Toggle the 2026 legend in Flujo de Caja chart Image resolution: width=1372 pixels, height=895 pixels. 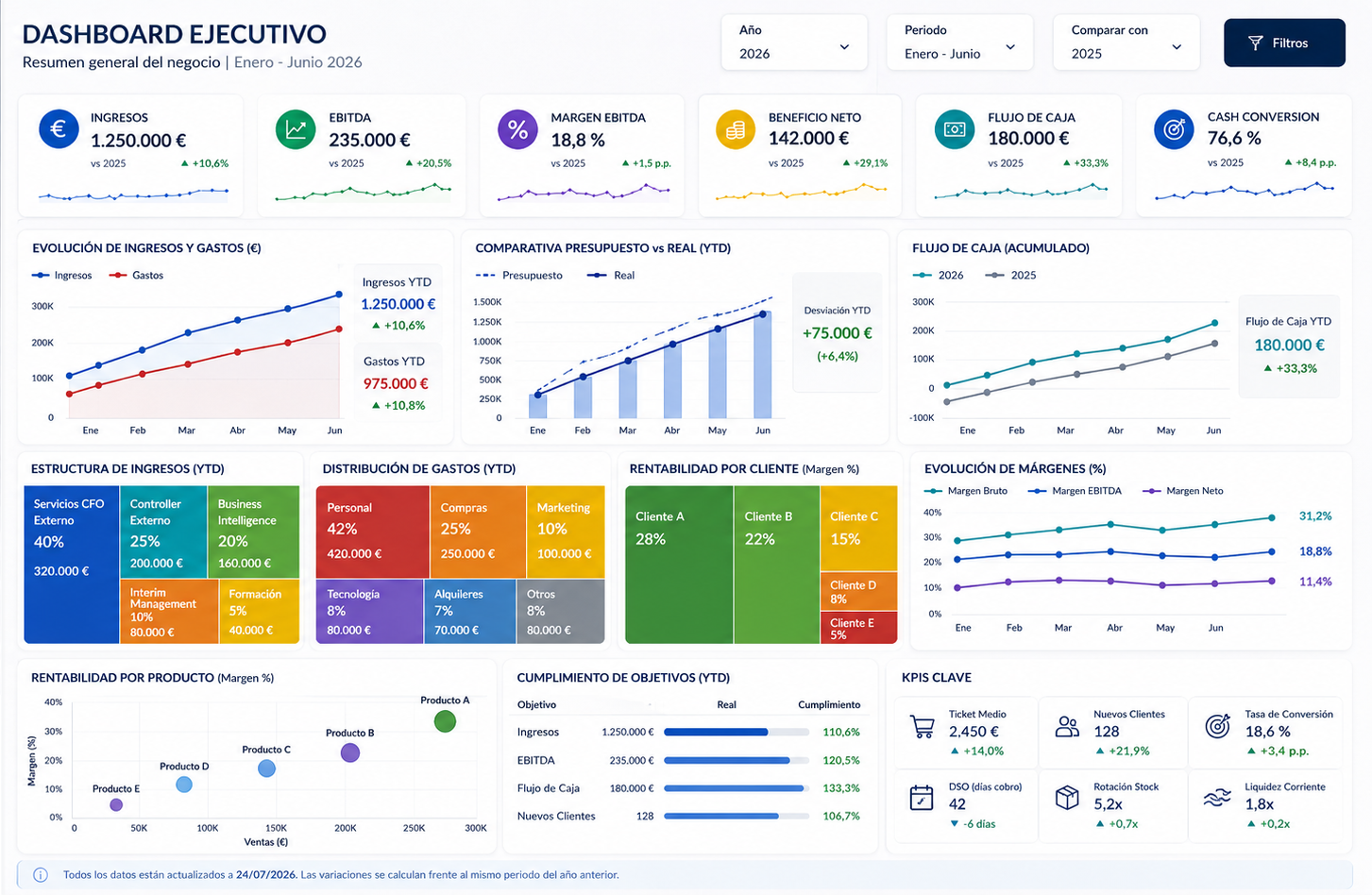(x=939, y=276)
